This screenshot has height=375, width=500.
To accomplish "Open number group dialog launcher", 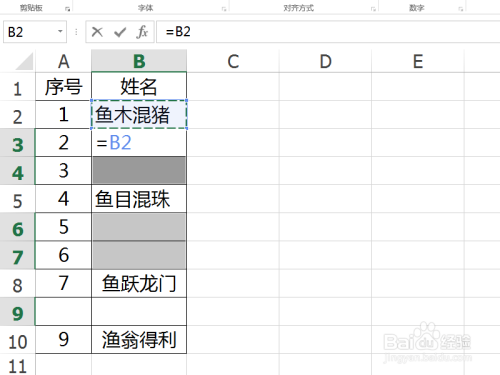I will [x=461, y=9].
